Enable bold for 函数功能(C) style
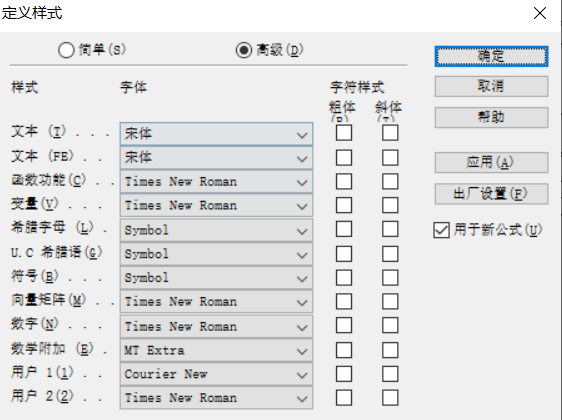562x420 pixels. click(344, 181)
